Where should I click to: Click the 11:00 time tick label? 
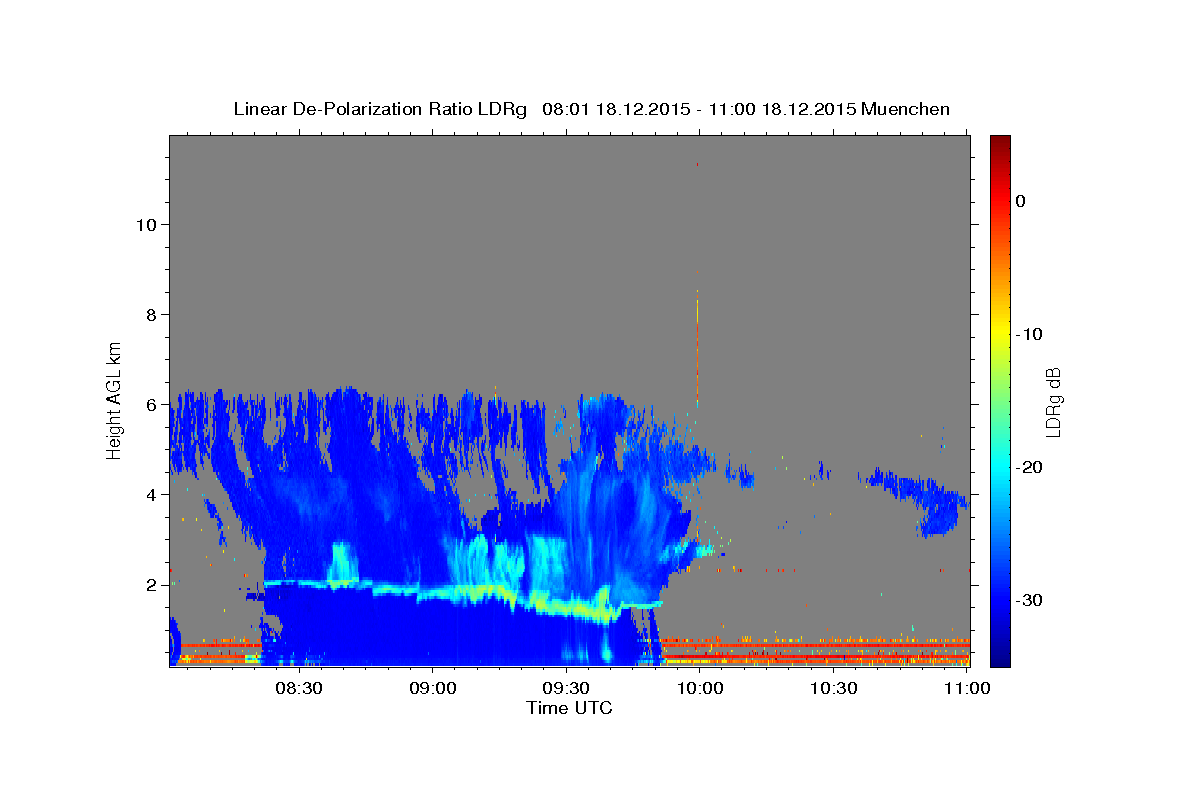click(x=966, y=689)
